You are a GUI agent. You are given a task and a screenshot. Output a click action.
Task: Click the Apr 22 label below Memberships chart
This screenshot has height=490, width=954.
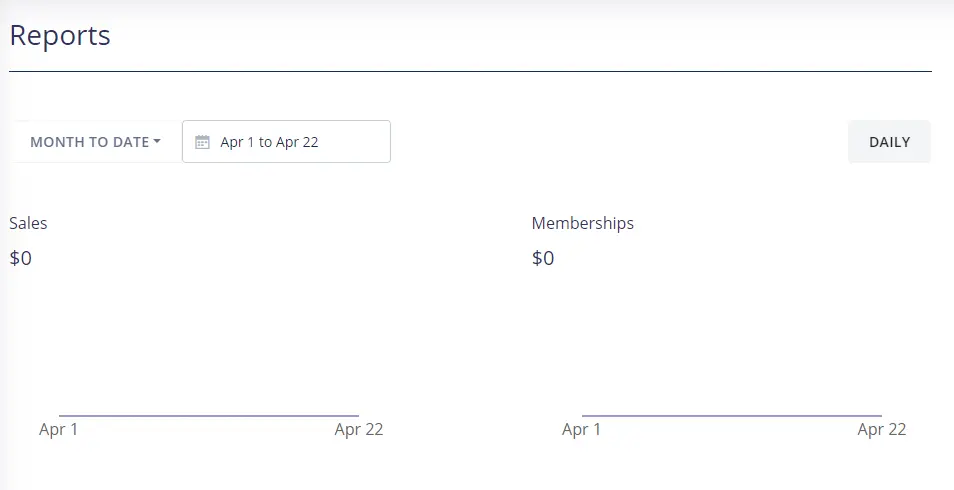(882, 429)
